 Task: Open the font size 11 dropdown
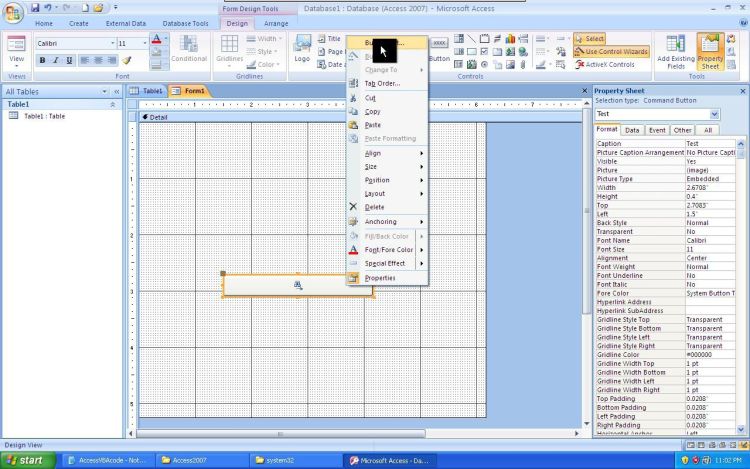(144, 44)
